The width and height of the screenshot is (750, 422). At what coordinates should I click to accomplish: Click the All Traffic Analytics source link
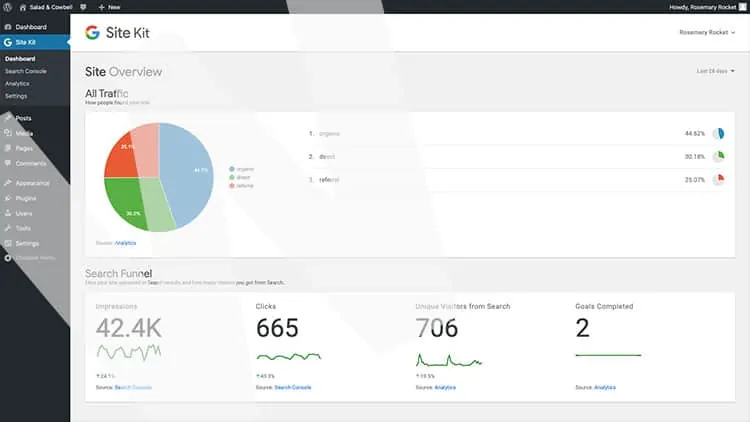point(125,243)
